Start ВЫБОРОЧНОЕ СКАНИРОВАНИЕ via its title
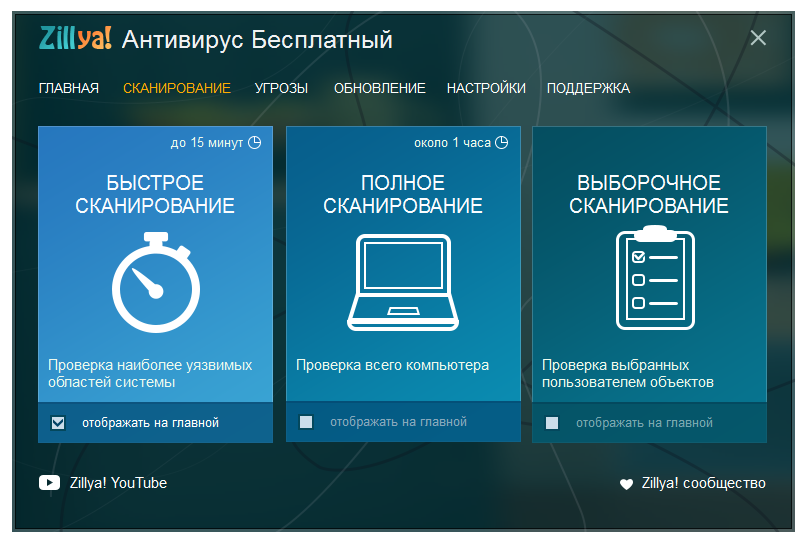This screenshot has height=548, width=810. click(x=649, y=194)
